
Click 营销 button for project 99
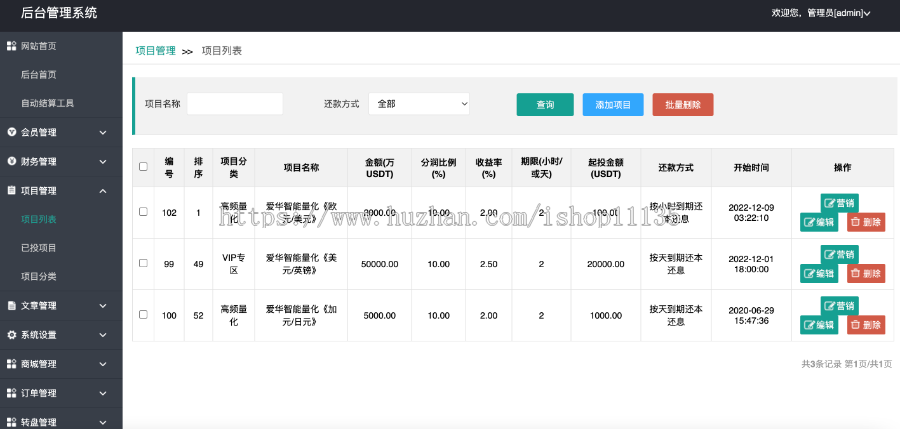[x=840, y=254]
